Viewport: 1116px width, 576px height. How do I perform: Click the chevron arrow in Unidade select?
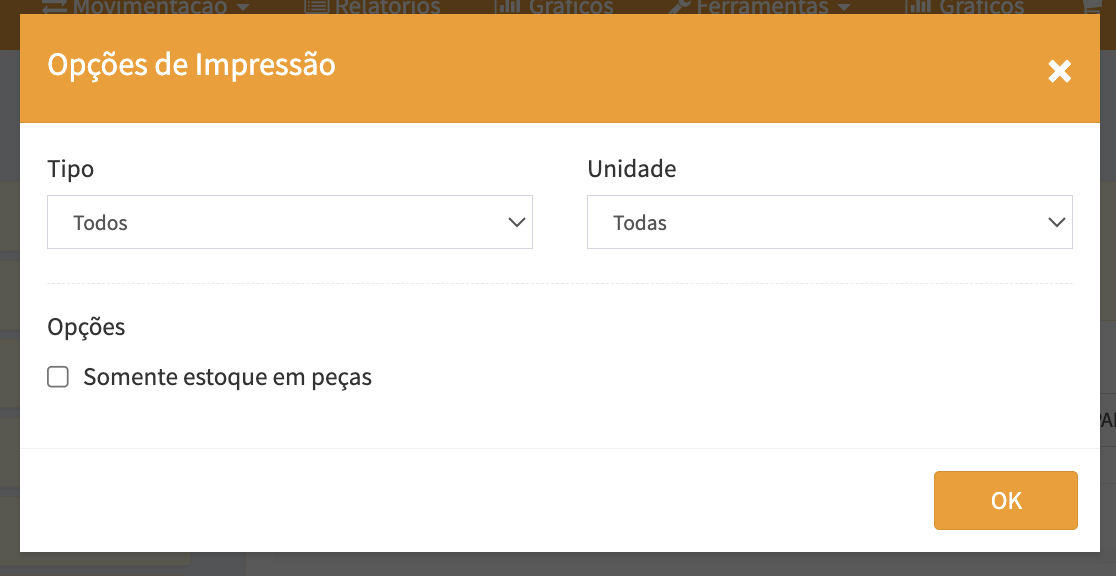[1057, 222]
